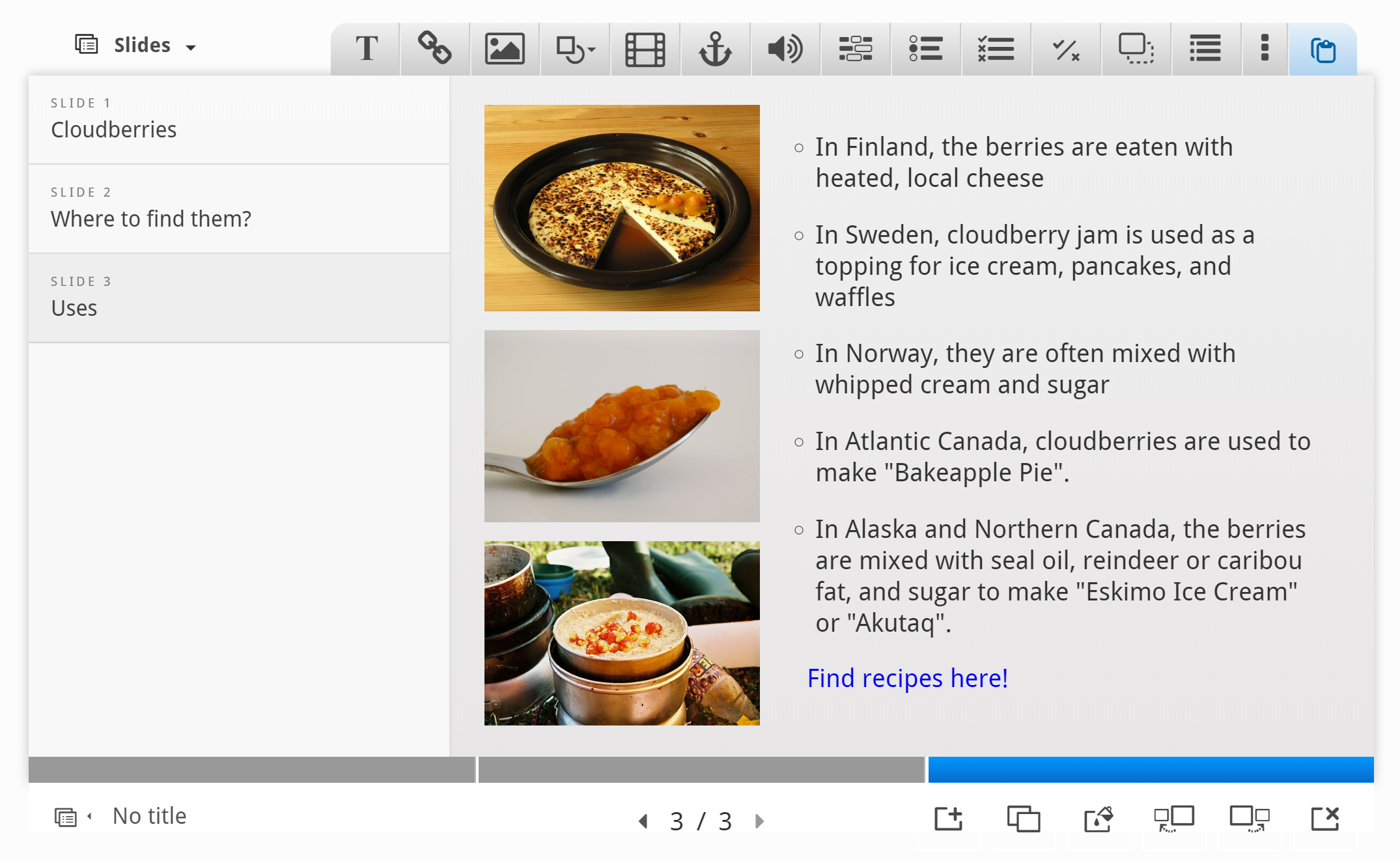Jump to second segment of progress bar
1400x859 pixels.
point(701,769)
